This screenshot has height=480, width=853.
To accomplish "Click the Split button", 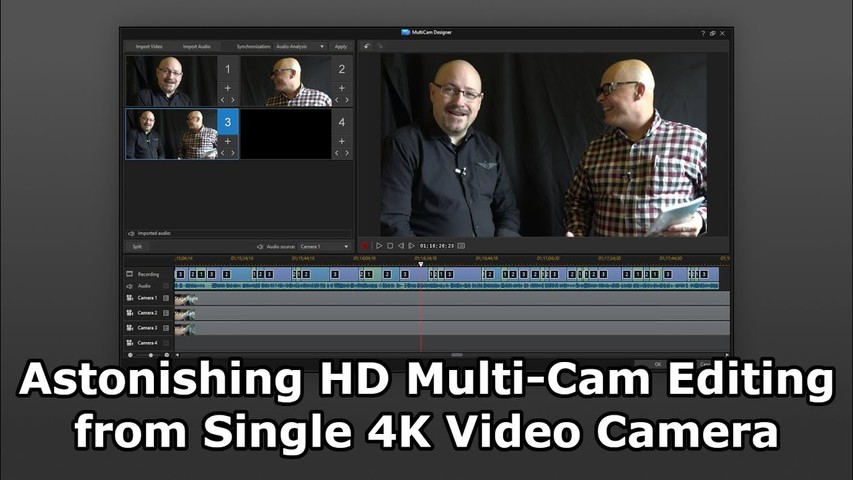I will click(137, 246).
